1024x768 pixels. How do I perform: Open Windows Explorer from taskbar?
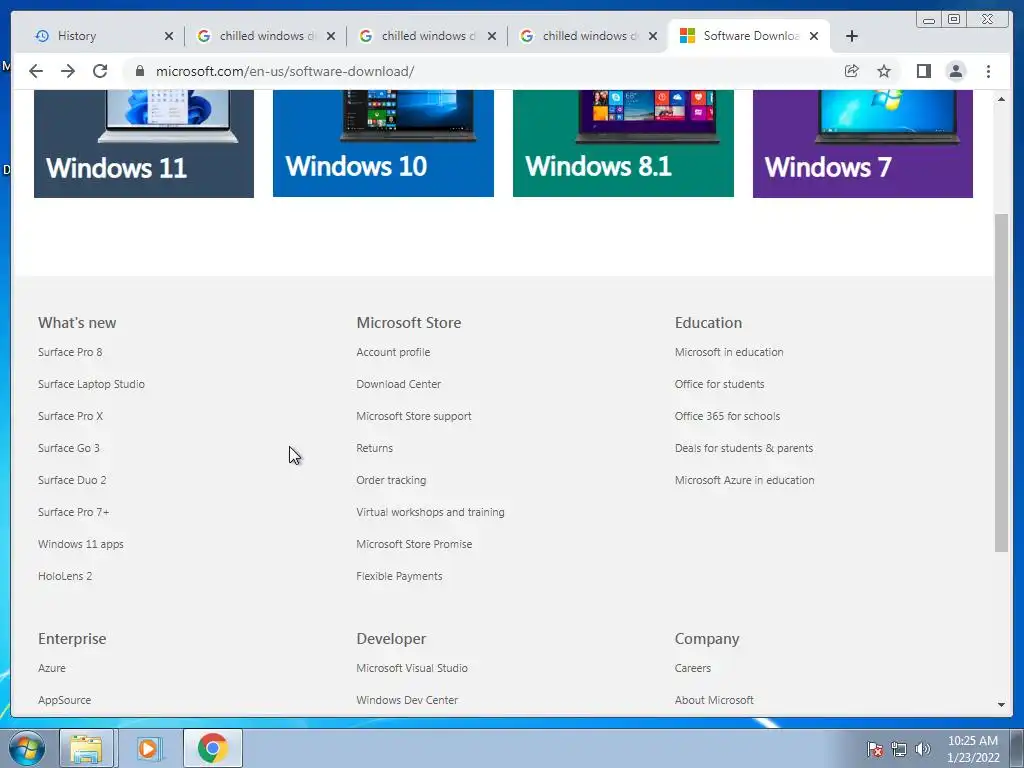[86, 748]
